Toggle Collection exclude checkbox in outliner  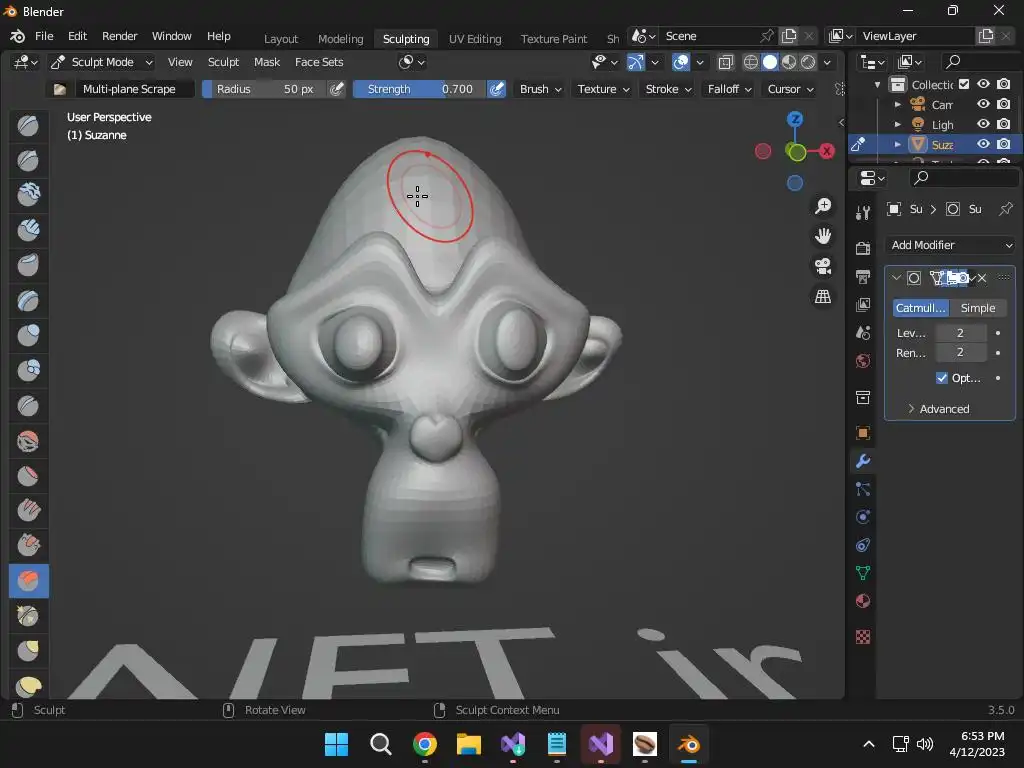964,84
